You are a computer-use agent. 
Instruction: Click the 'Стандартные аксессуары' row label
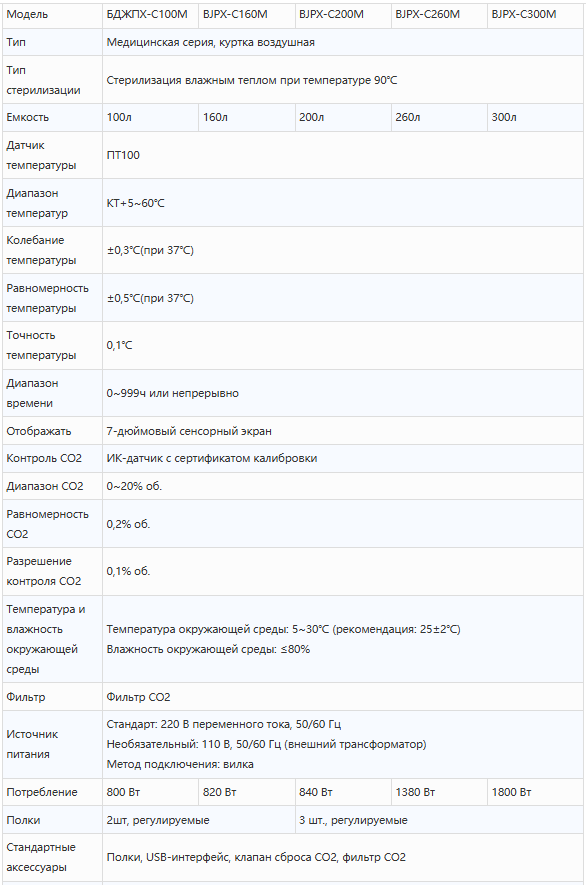pyautogui.click(x=41, y=857)
